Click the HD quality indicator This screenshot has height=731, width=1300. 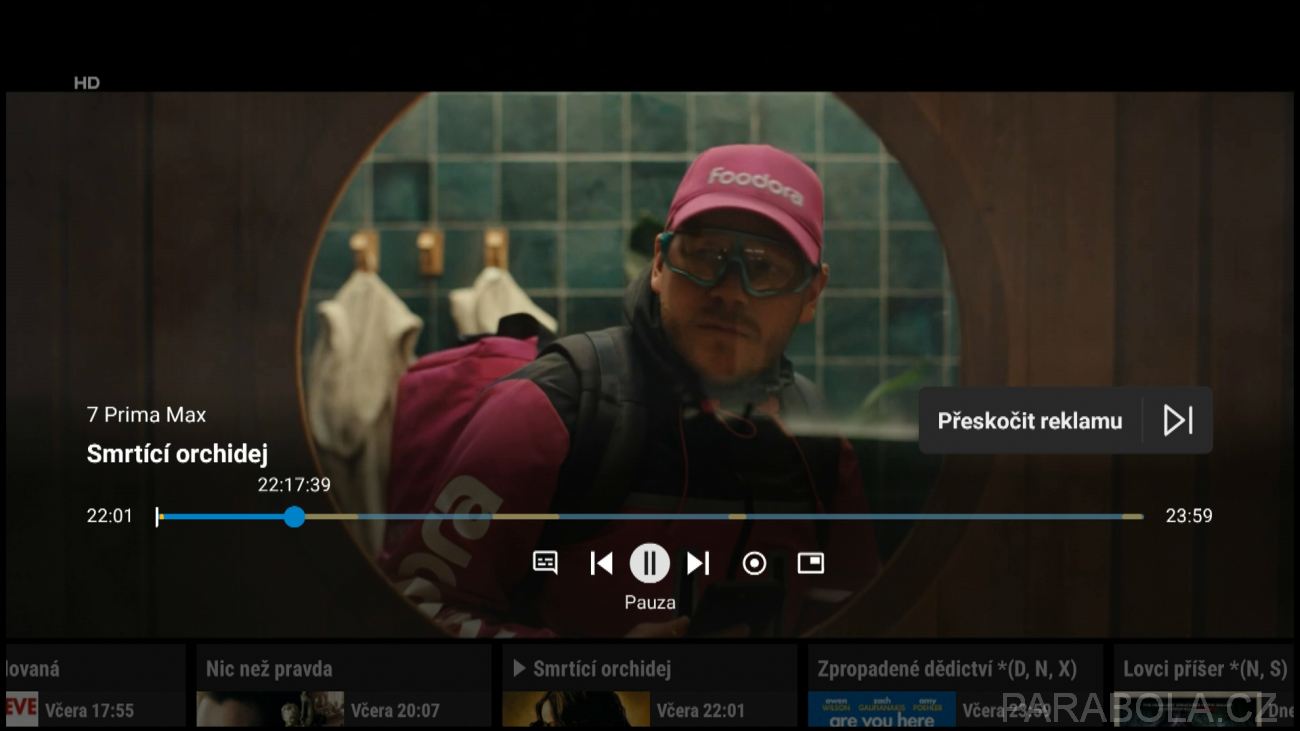click(87, 83)
